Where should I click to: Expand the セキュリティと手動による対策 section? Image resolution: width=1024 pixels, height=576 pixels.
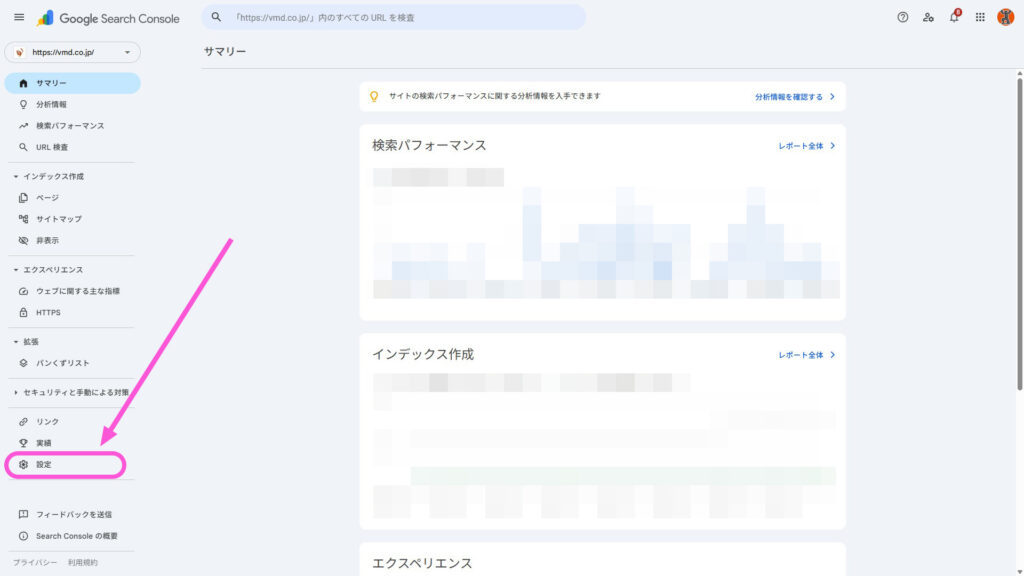[x=72, y=391]
